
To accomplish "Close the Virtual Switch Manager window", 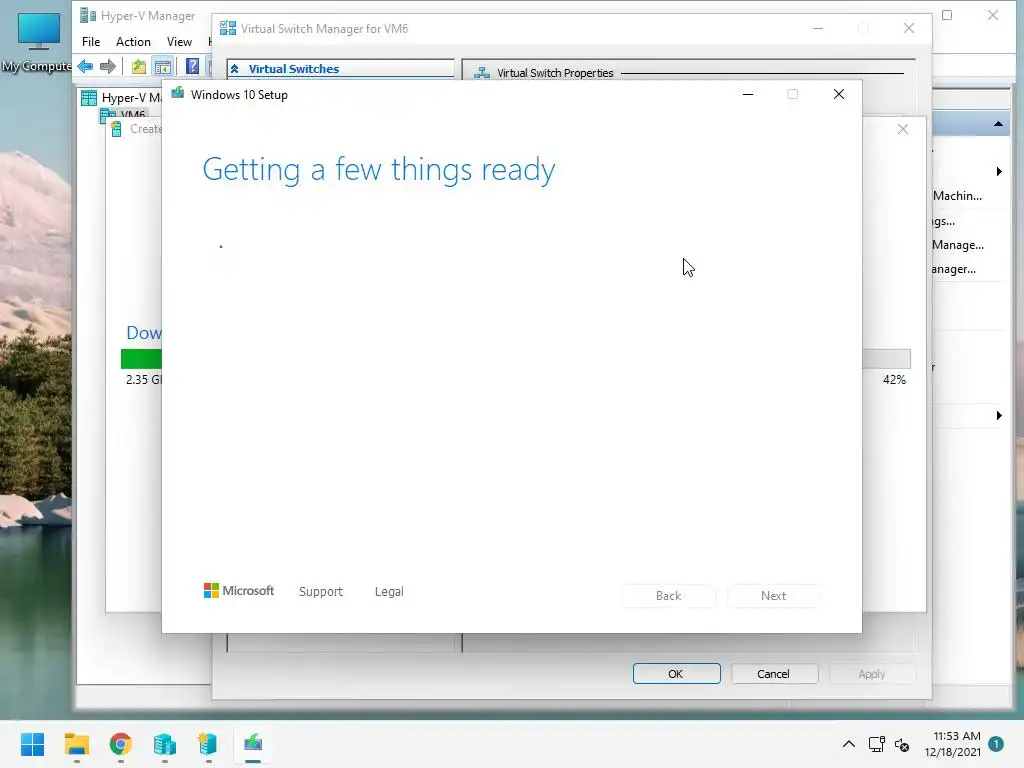I will (908, 28).
